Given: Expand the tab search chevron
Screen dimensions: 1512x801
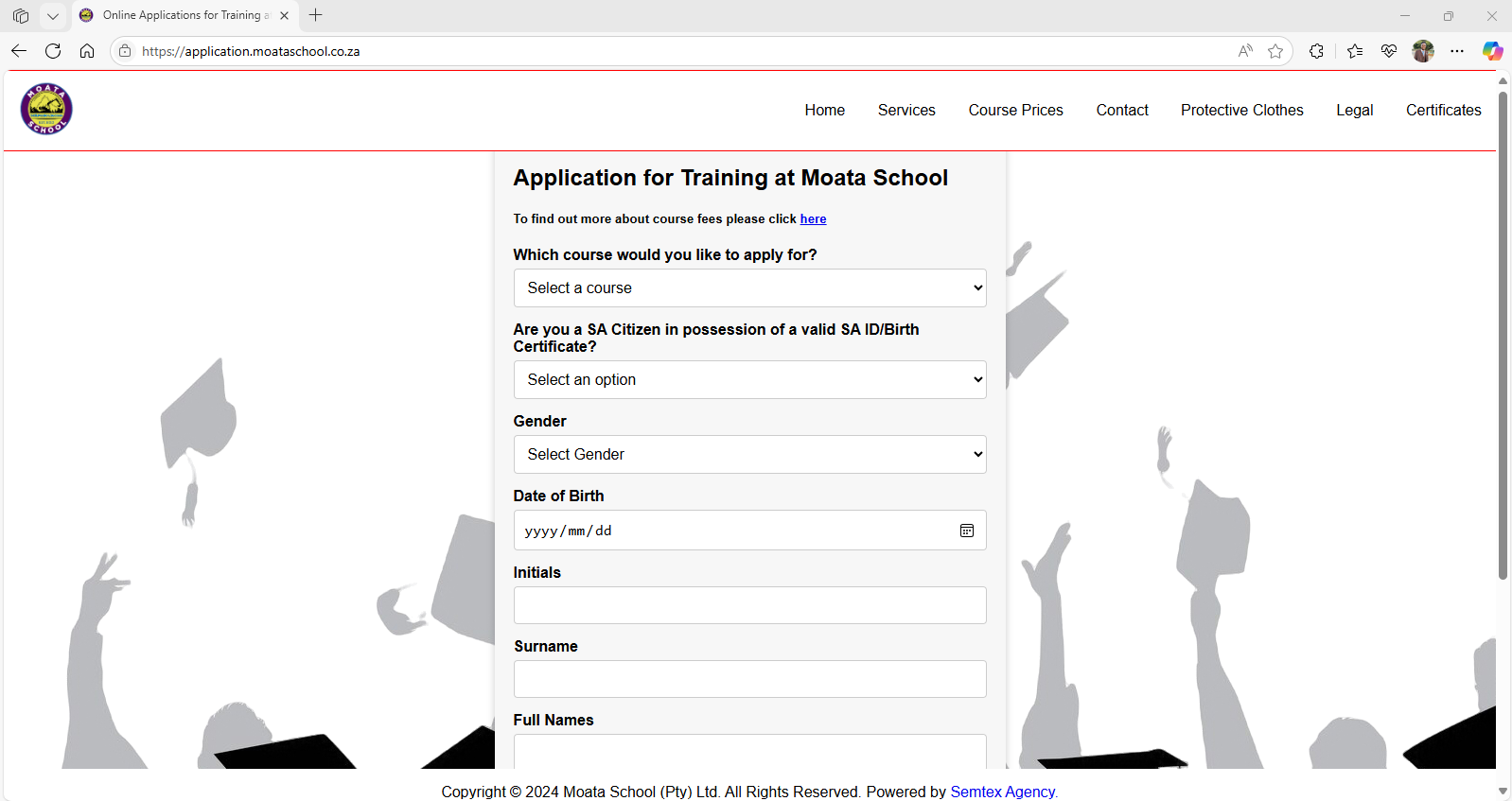Looking at the screenshot, I should click(53, 15).
